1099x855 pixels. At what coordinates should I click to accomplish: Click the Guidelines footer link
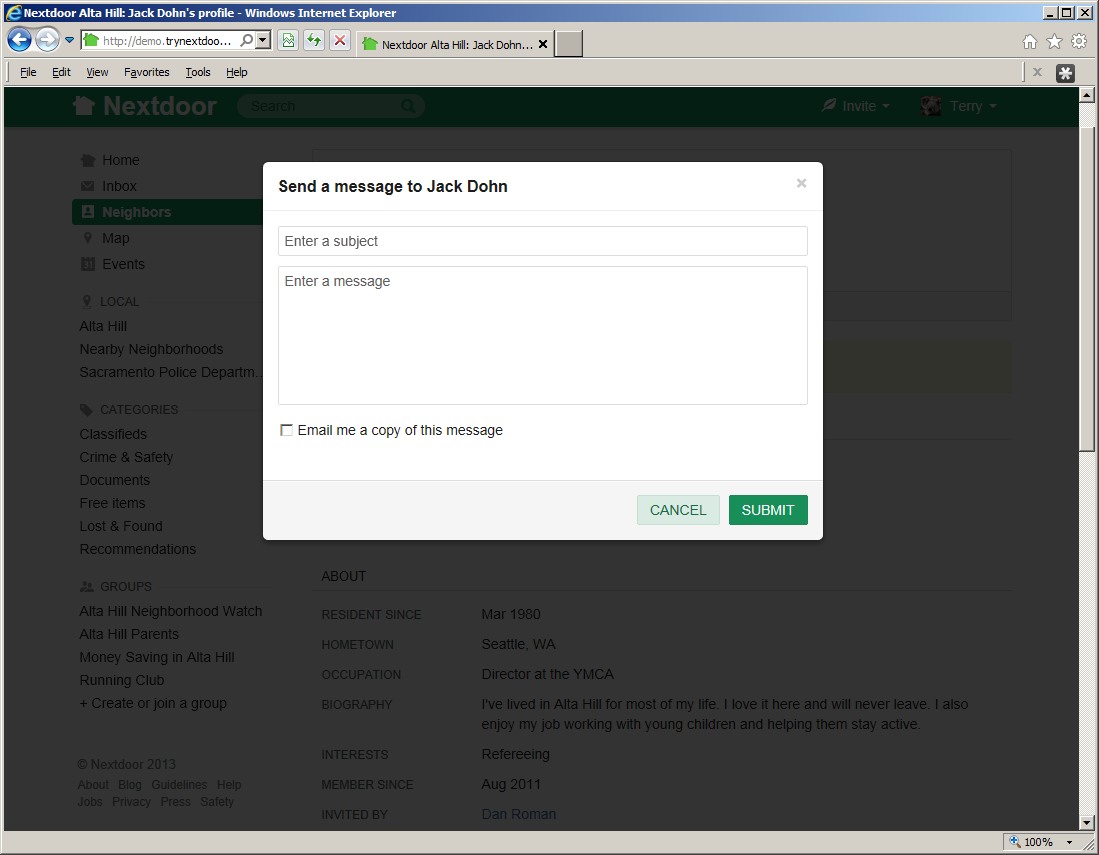coord(179,785)
